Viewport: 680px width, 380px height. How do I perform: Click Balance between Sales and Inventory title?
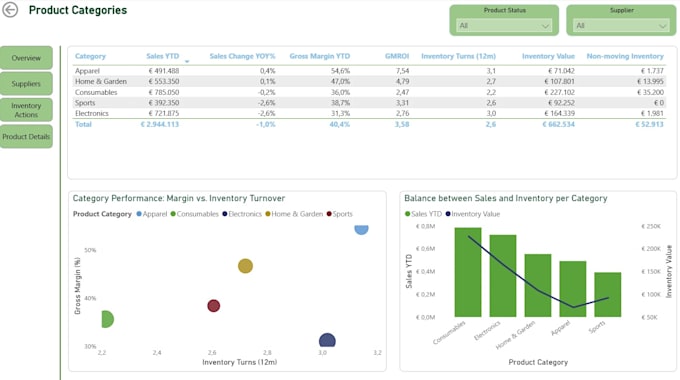pyautogui.click(x=506, y=198)
